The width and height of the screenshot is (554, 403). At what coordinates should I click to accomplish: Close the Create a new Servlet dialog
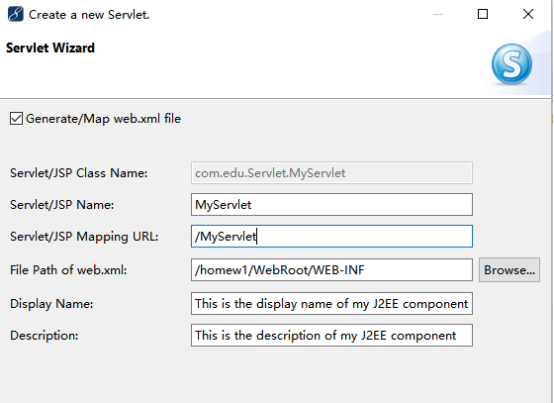(x=528, y=14)
